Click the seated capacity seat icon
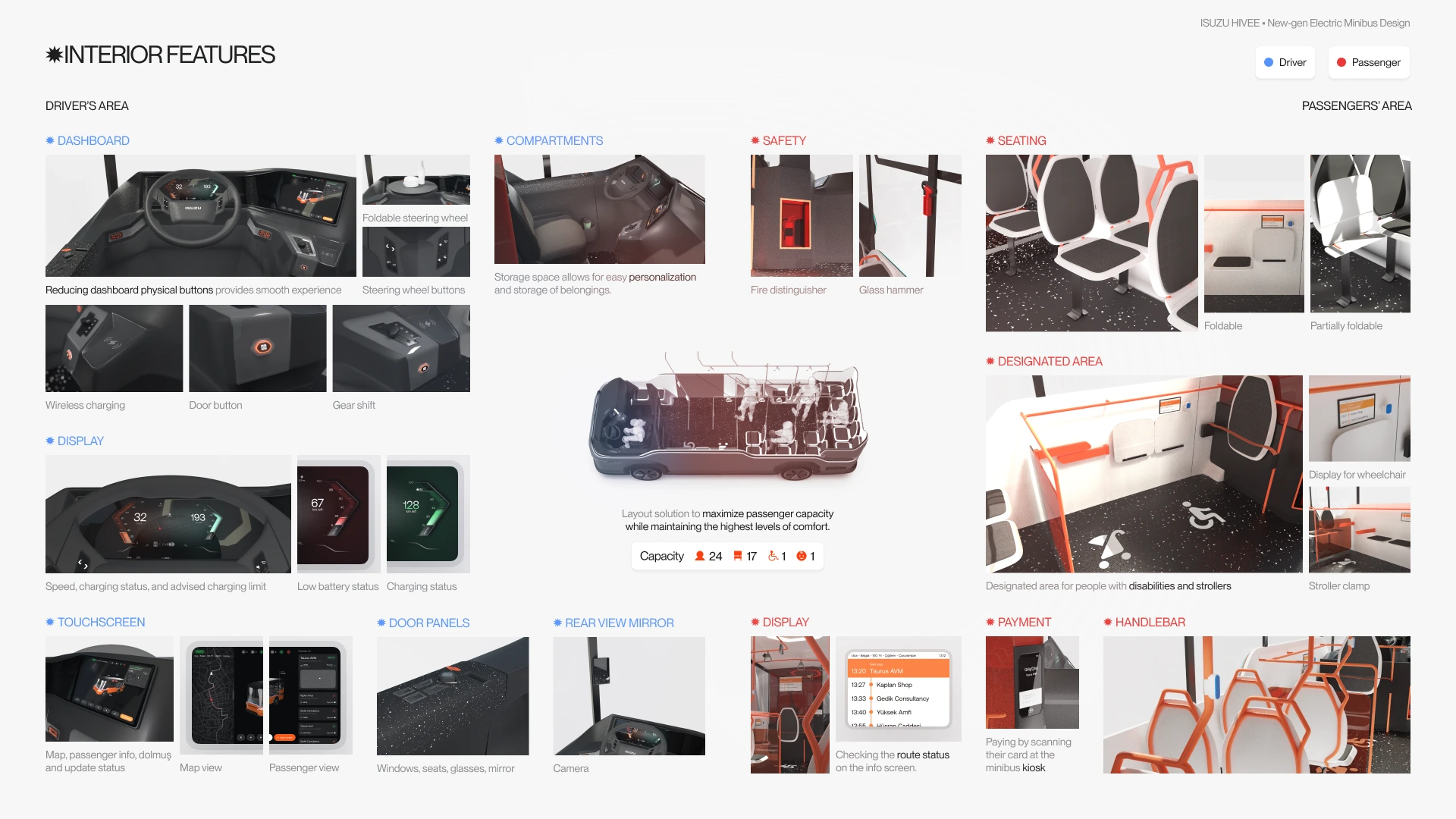Image resolution: width=1456 pixels, height=819 pixels. pos(737,557)
